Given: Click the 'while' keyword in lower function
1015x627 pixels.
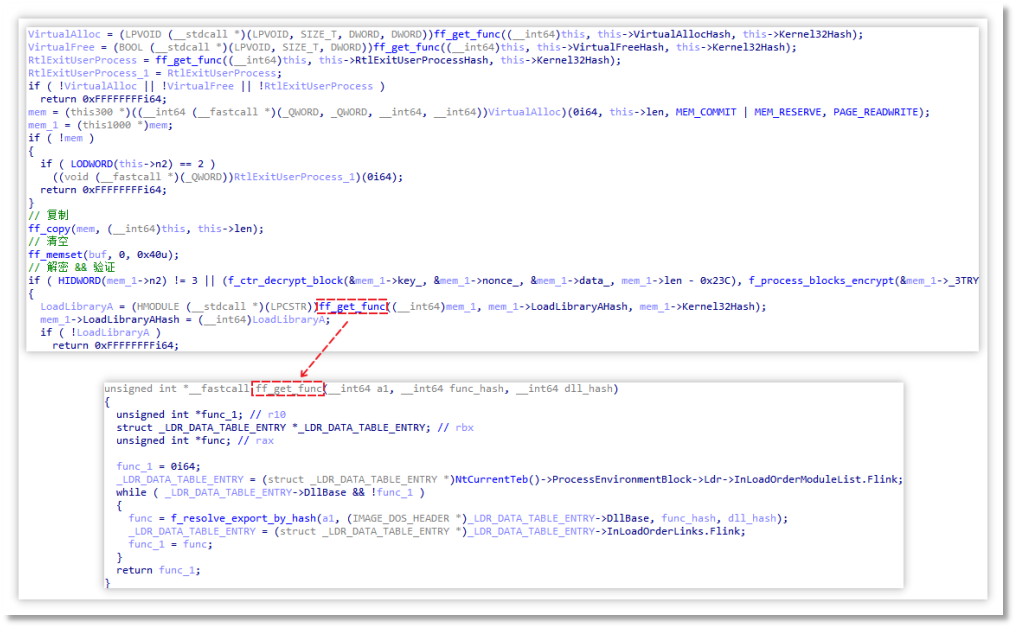Looking at the screenshot, I should 131,492.
